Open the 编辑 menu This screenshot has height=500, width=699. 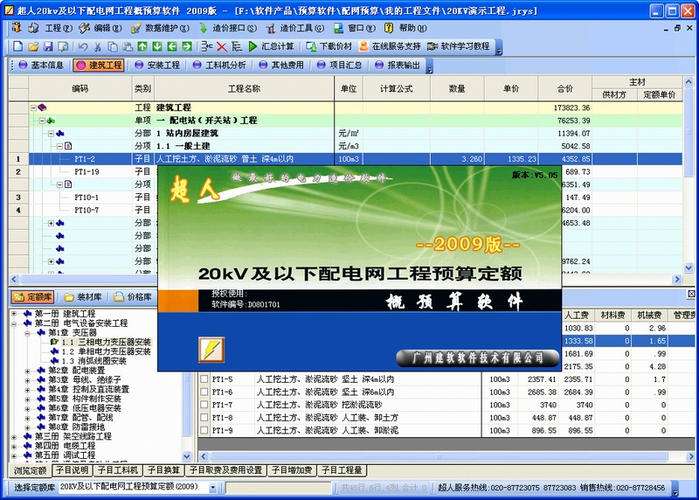[x=108, y=28]
